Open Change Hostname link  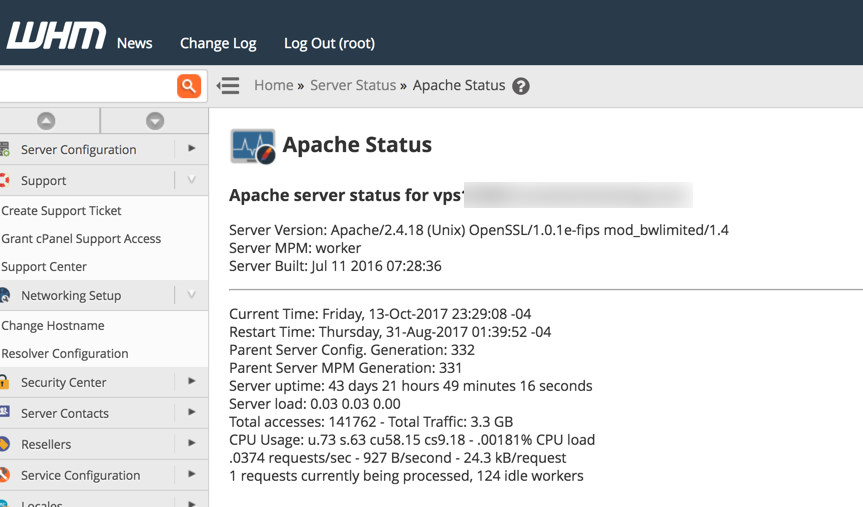(53, 326)
